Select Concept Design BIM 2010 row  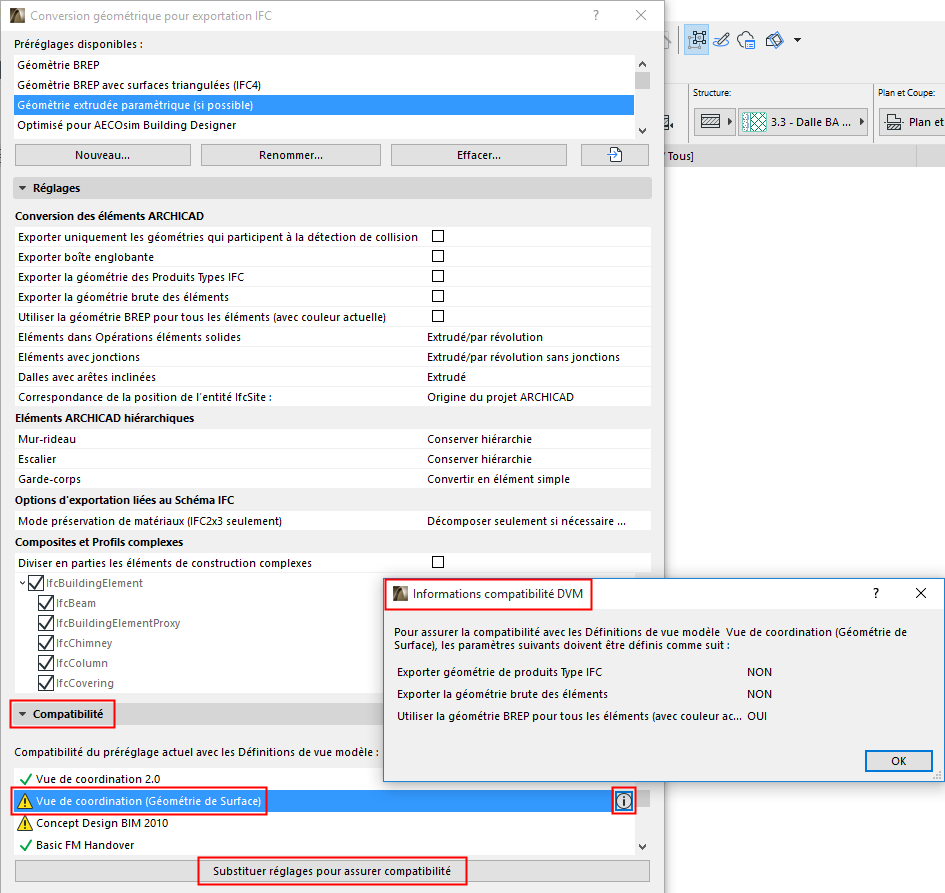pyautogui.click(x=324, y=823)
